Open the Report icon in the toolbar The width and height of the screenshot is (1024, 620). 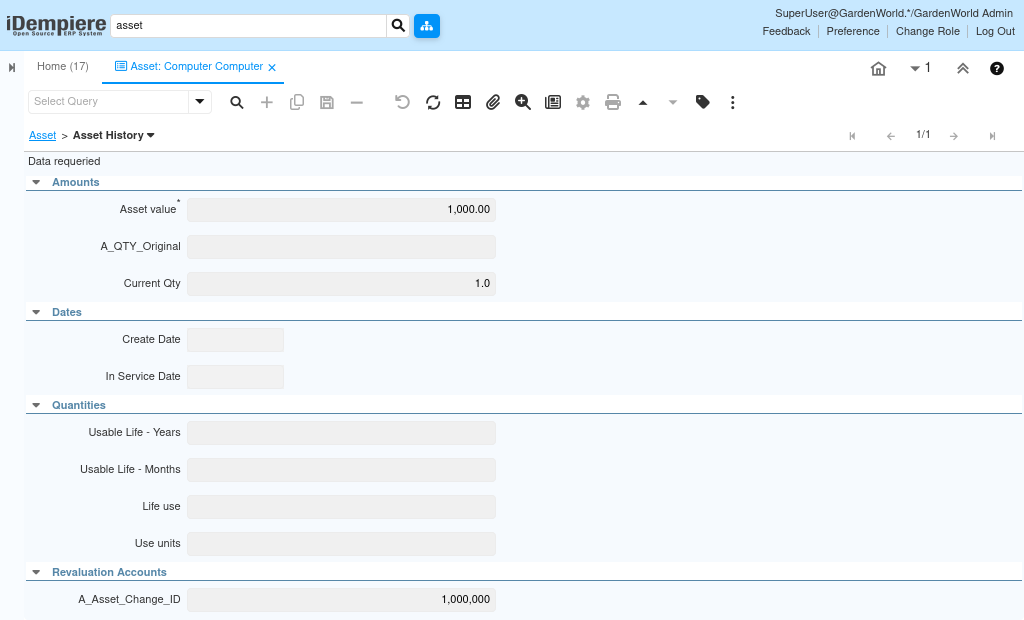553,102
